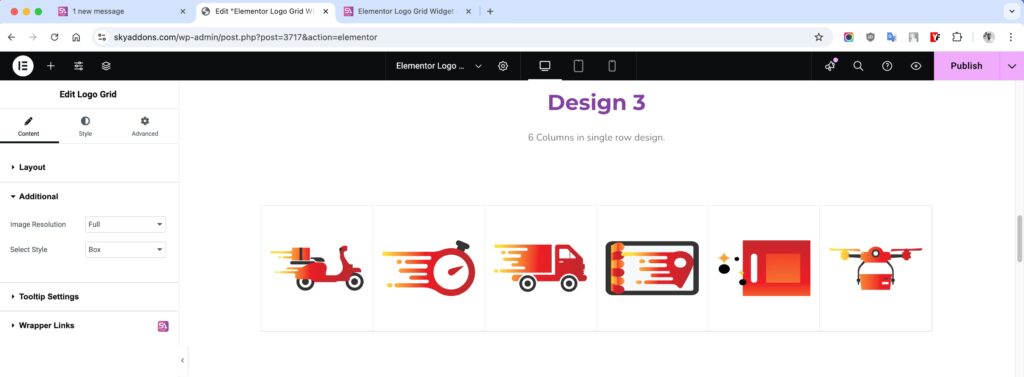Open the Elementor logo menu
This screenshot has height=377, width=1024.
23,66
